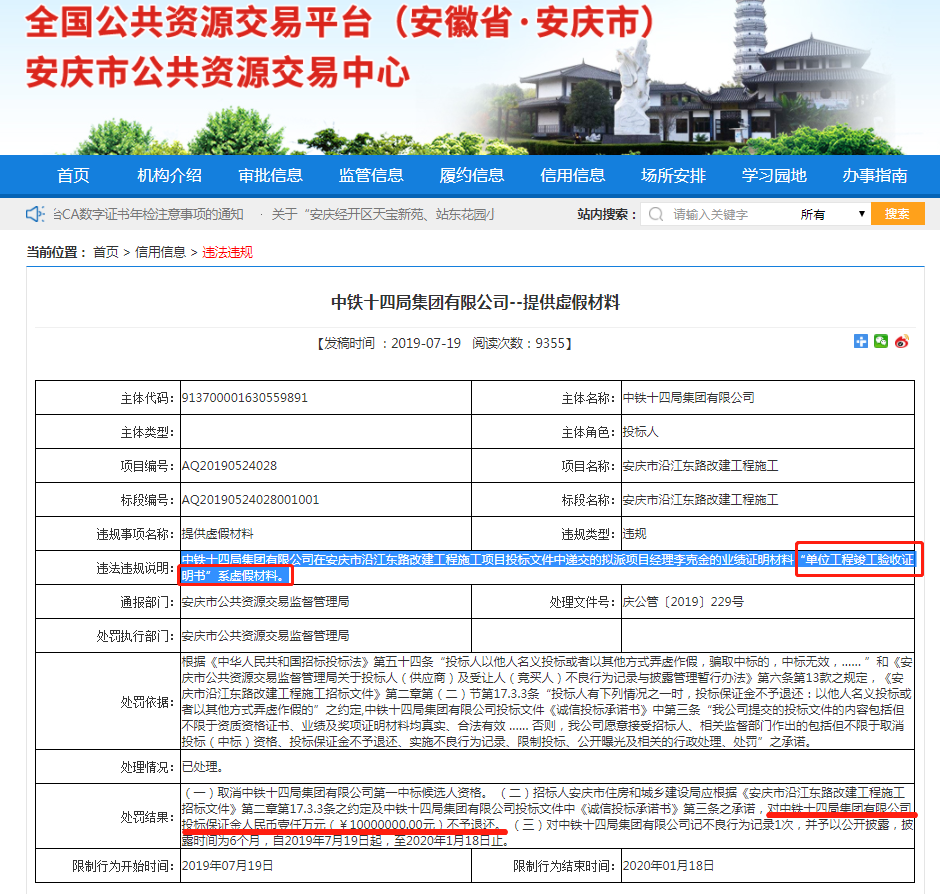The image size is (940, 894).
Task: Click the 处理情况 value 已处理。
Action: [203, 767]
